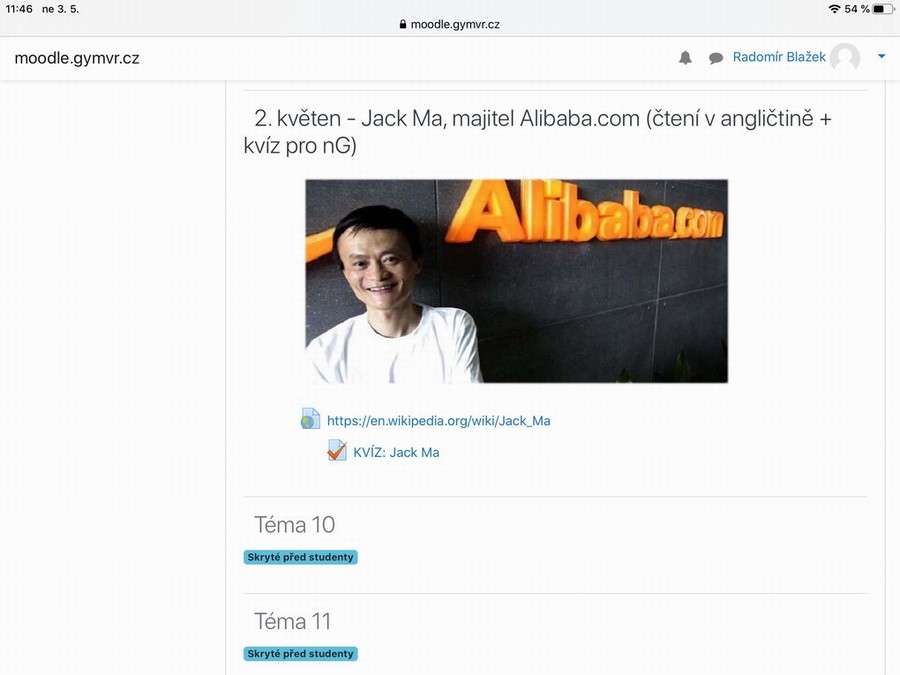Open the KVÍZ: Jack Ma quiz
Image resolution: width=900 pixels, height=675 pixels.
tap(396, 452)
